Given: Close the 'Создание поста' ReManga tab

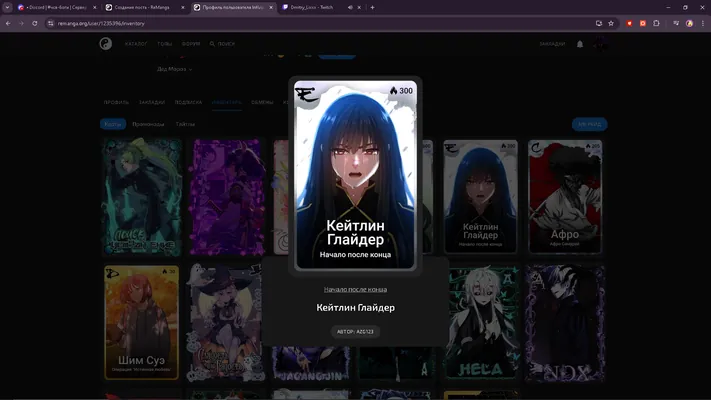Looking at the screenshot, I should (x=183, y=7).
